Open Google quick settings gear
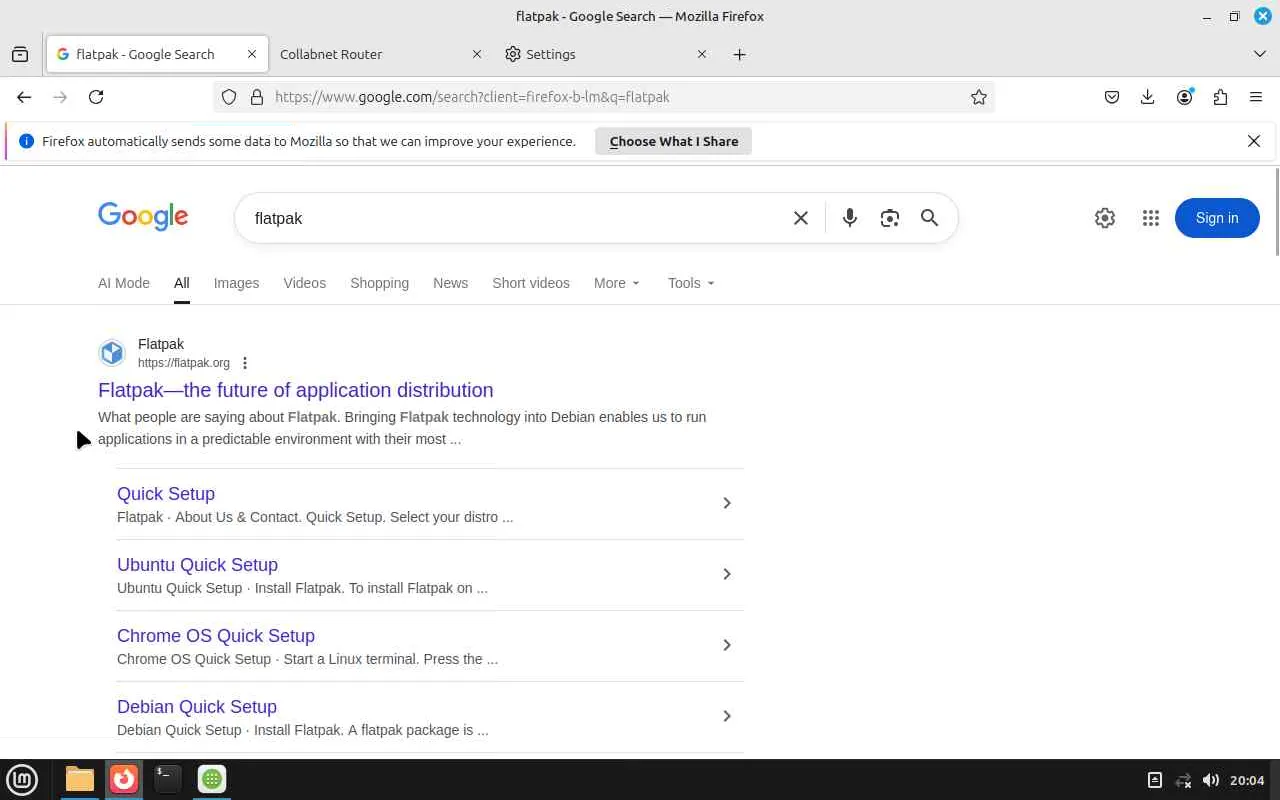 pyautogui.click(x=1104, y=218)
